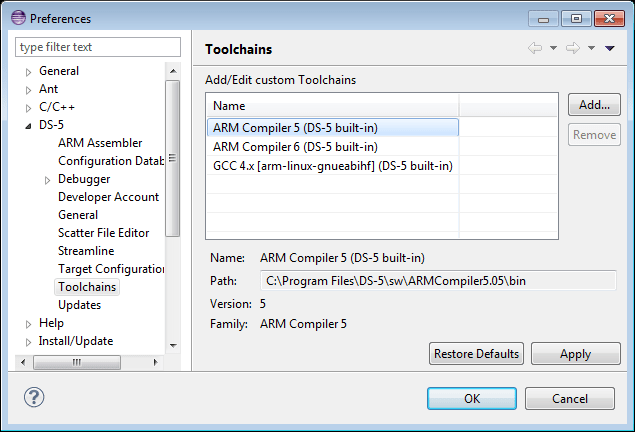Screen dimensions: 635x432
Task: Click the help question mark icon
Action: click(34, 397)
